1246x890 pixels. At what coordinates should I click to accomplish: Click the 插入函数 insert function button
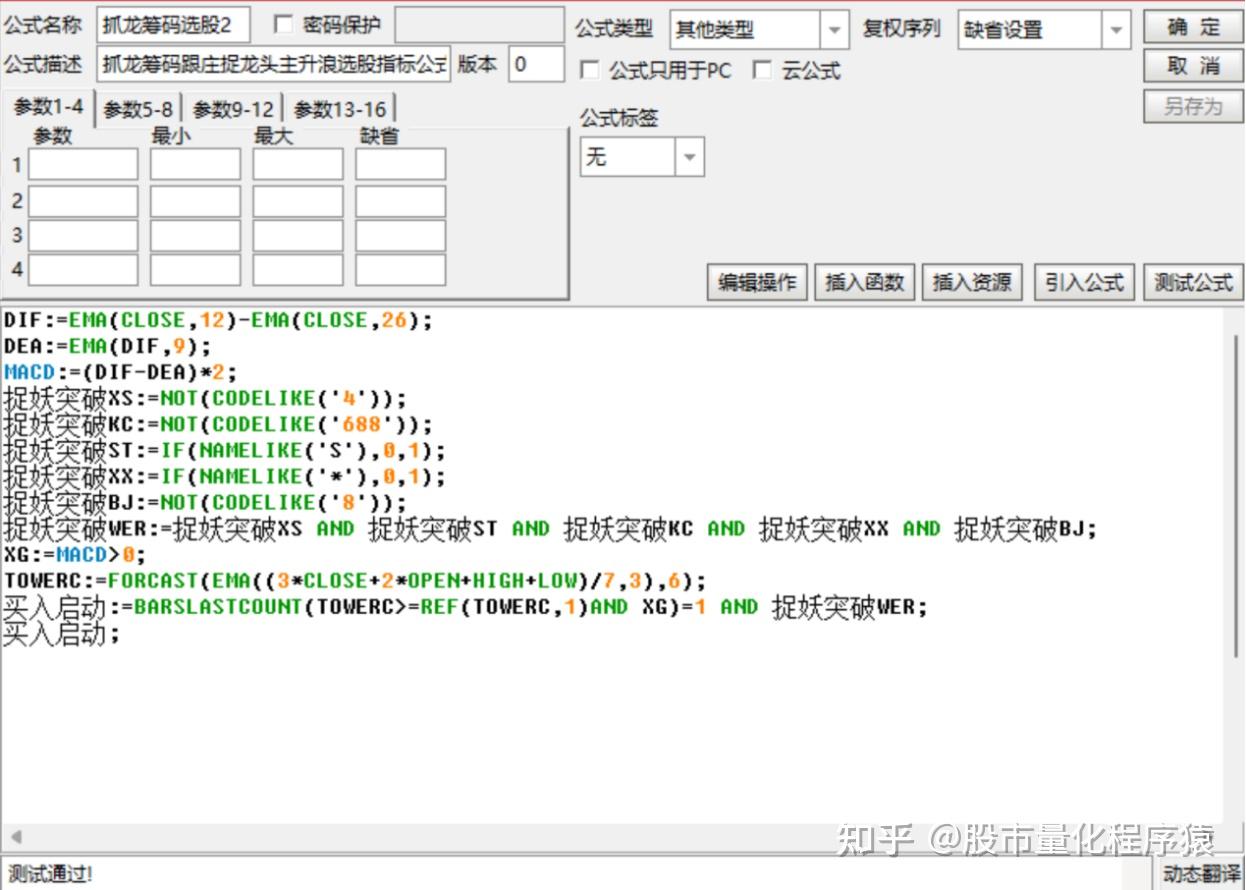[x=865, y=282]
